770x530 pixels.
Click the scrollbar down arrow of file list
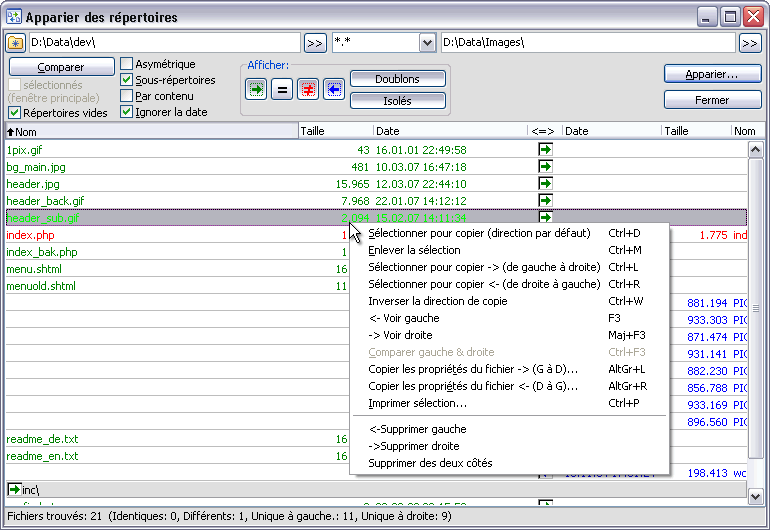tap(755, 497)
